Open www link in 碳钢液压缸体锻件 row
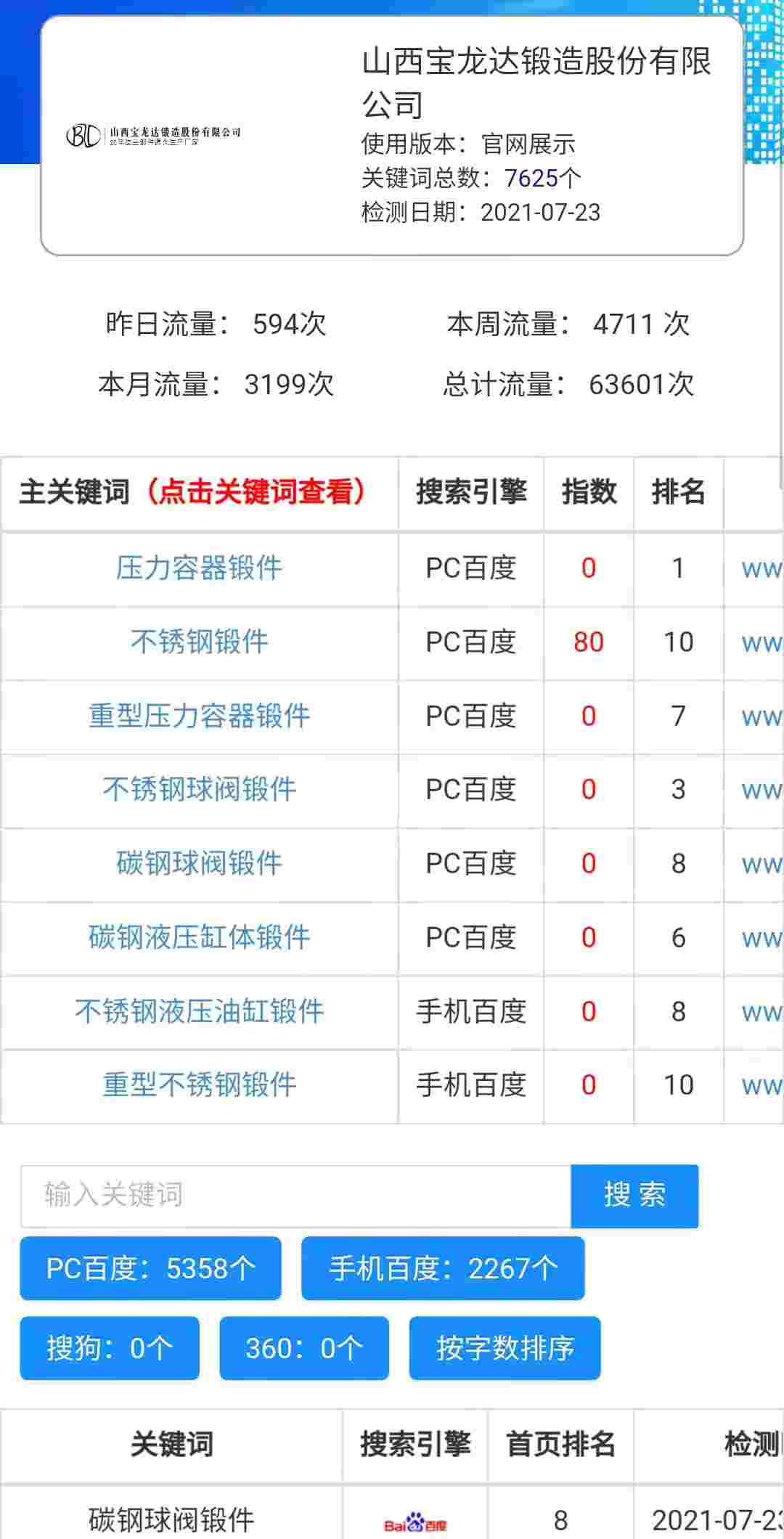This screenshot has height=1539, width=784. [x=761, y=939]
